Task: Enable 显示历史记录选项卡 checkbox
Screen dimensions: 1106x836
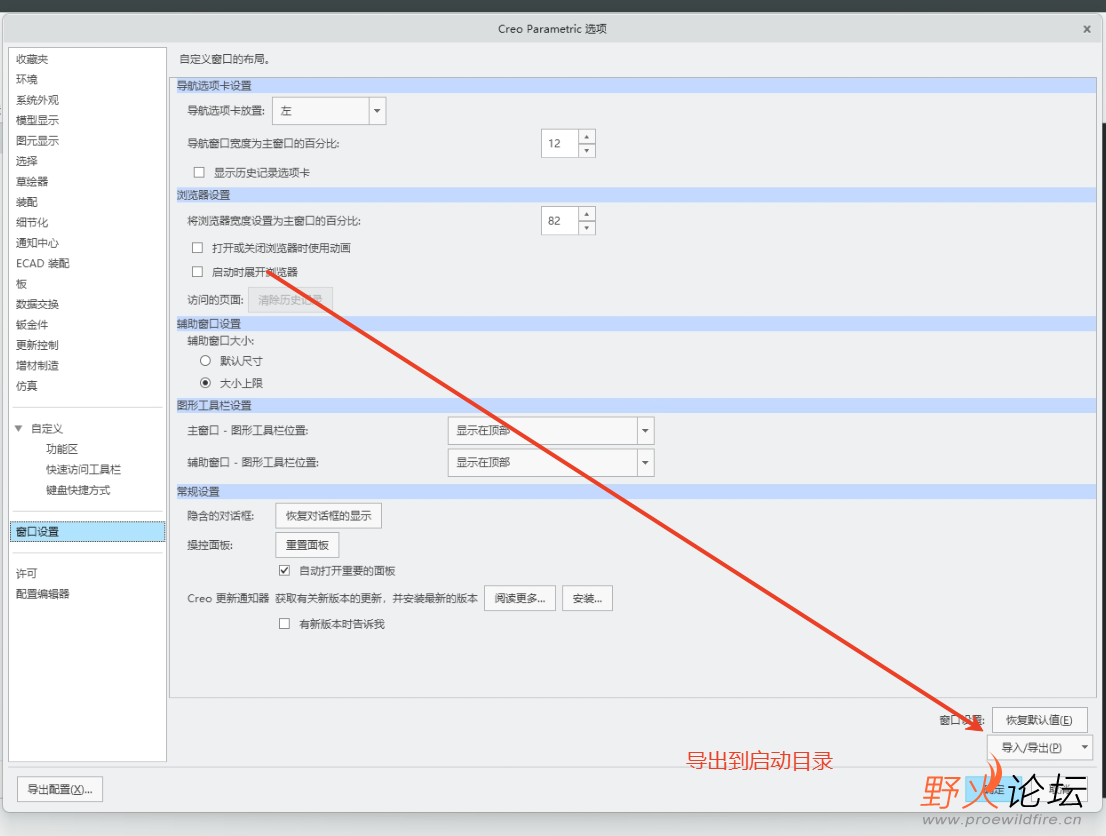Action: click(x=199, y=173)
